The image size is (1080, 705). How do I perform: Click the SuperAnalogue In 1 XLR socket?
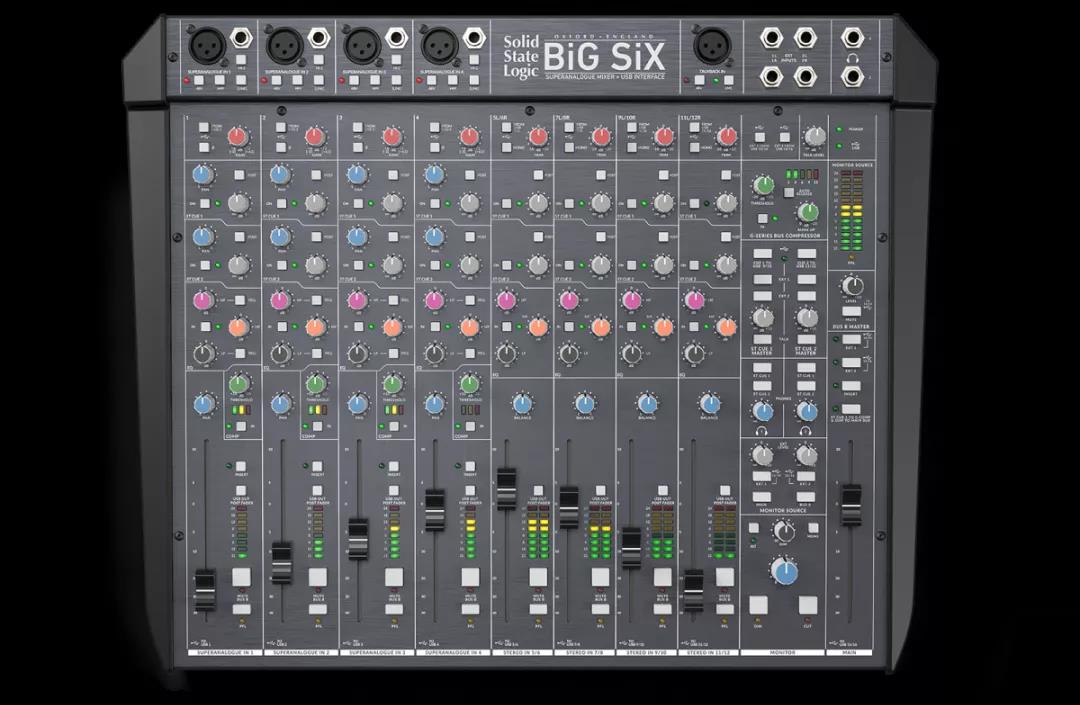[x=207, y=45]
